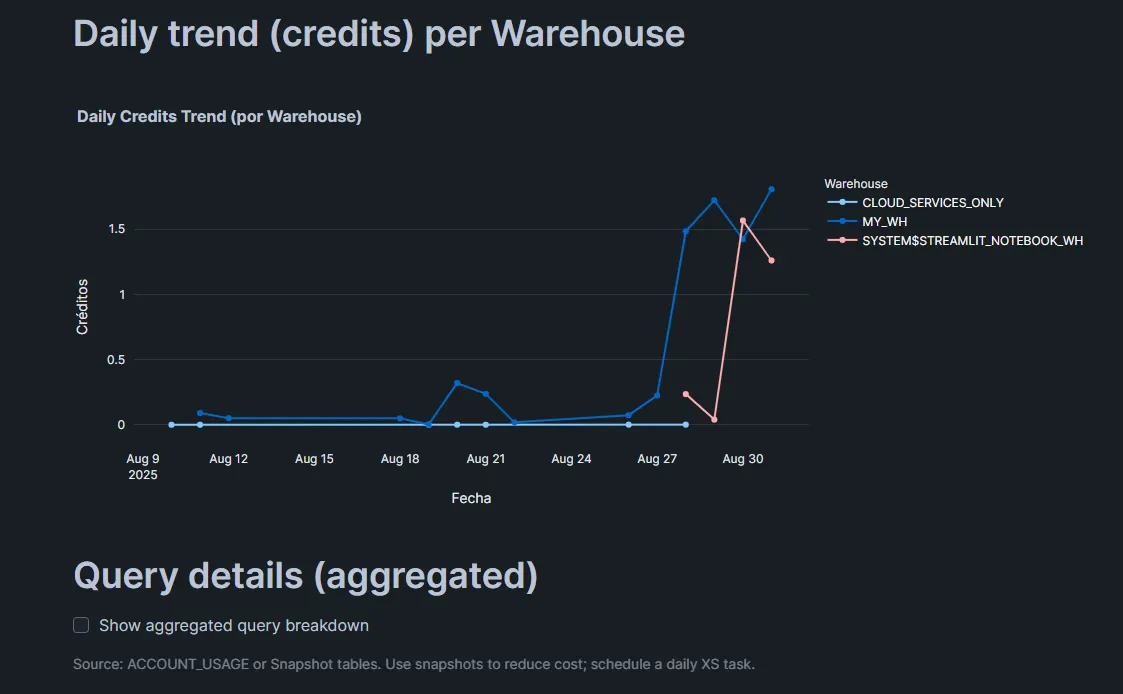Viewport: 1123px width, 694px height.
Task: Click the first data point at Aug 9
Action: pos(171,424)
